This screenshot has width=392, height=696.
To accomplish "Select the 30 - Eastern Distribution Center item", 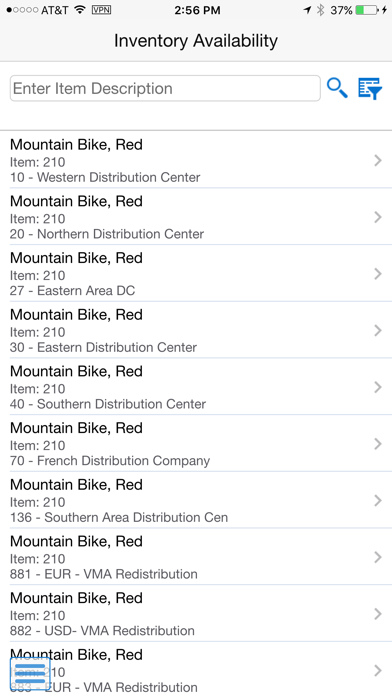I will click(196, 330).
